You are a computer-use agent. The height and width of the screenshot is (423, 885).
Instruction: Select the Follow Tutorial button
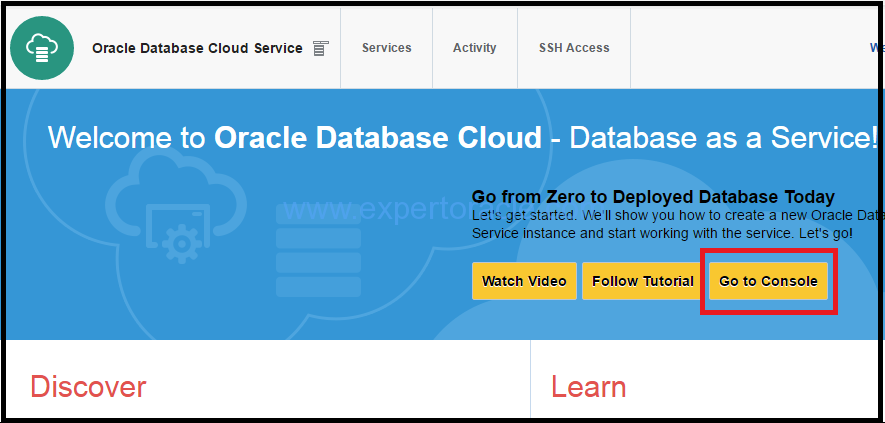[x=643, y=281]
